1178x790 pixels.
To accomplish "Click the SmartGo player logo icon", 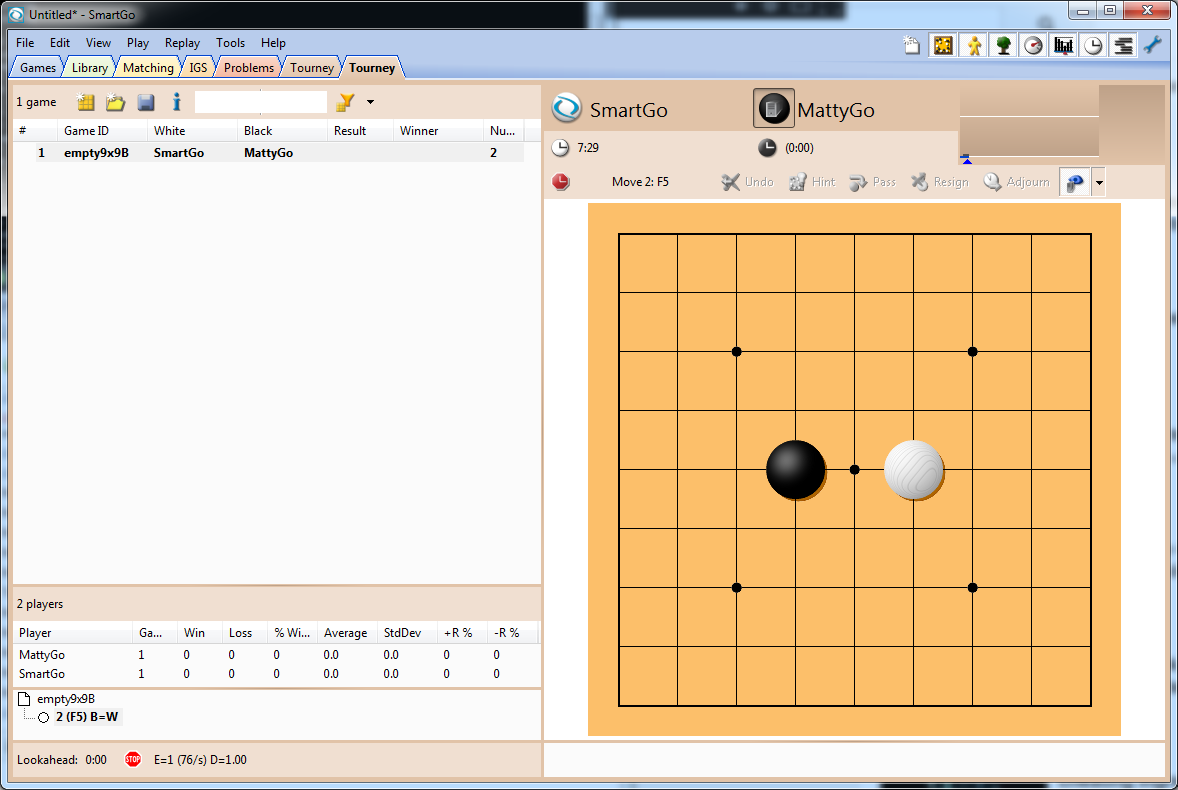I will tap(566, 108).
